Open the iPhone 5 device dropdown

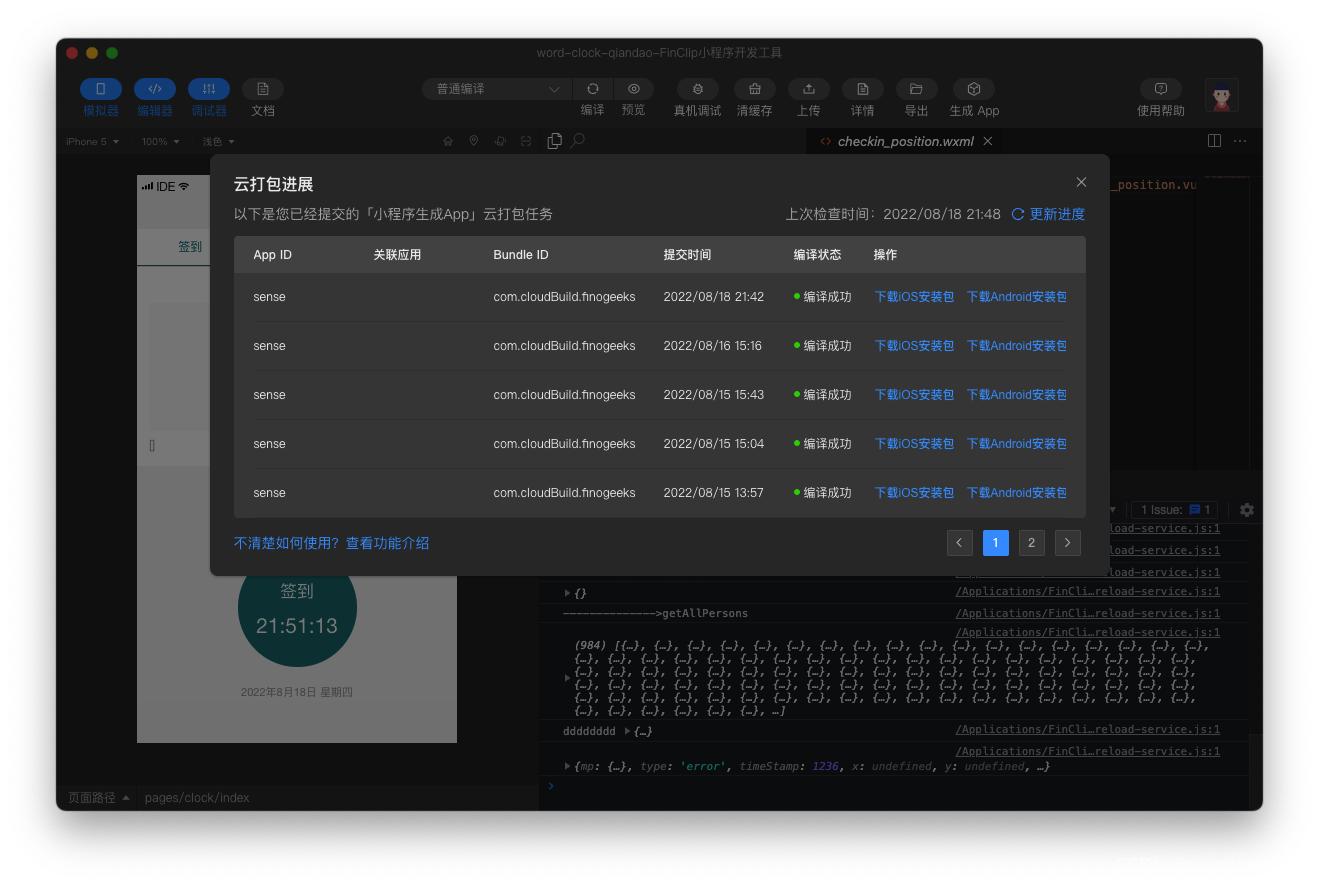click(x=92, y=142)
